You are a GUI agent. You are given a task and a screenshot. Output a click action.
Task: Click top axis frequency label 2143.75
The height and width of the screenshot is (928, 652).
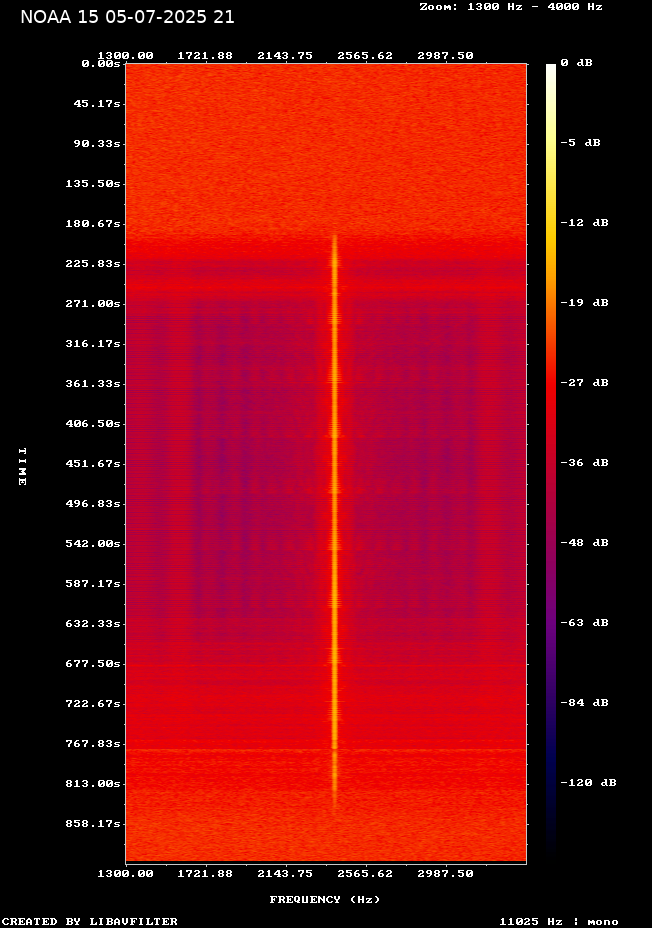coord(285,56)
